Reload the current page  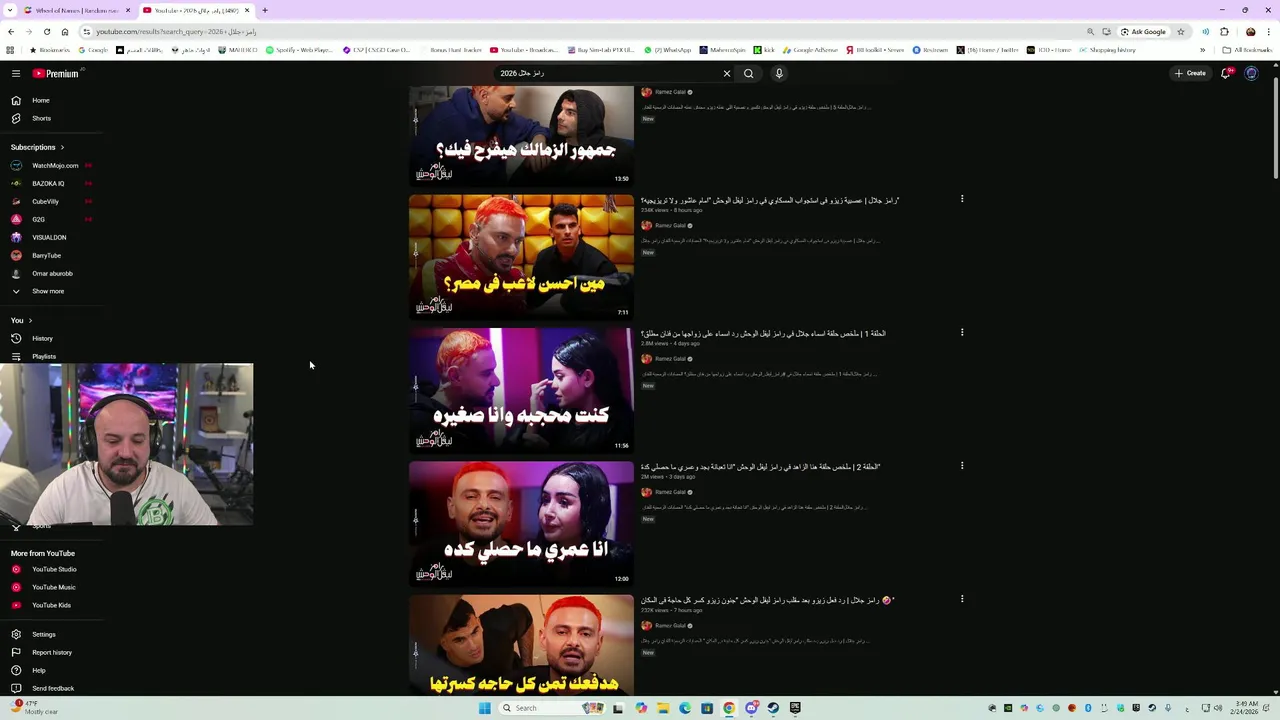47,31
